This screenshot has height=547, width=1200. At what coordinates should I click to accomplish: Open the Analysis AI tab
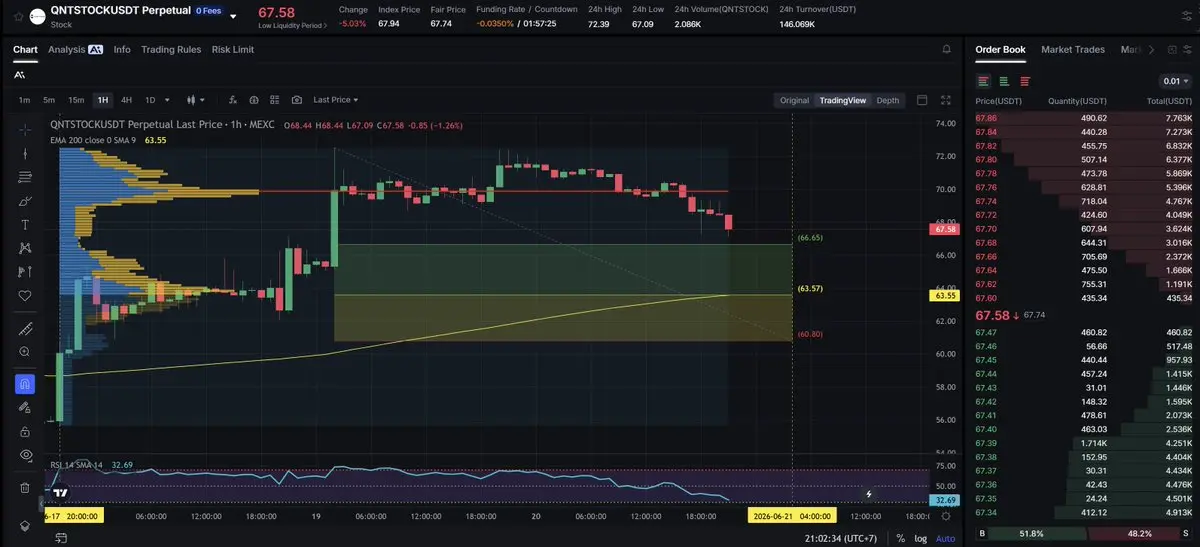[x=75, y=49]
